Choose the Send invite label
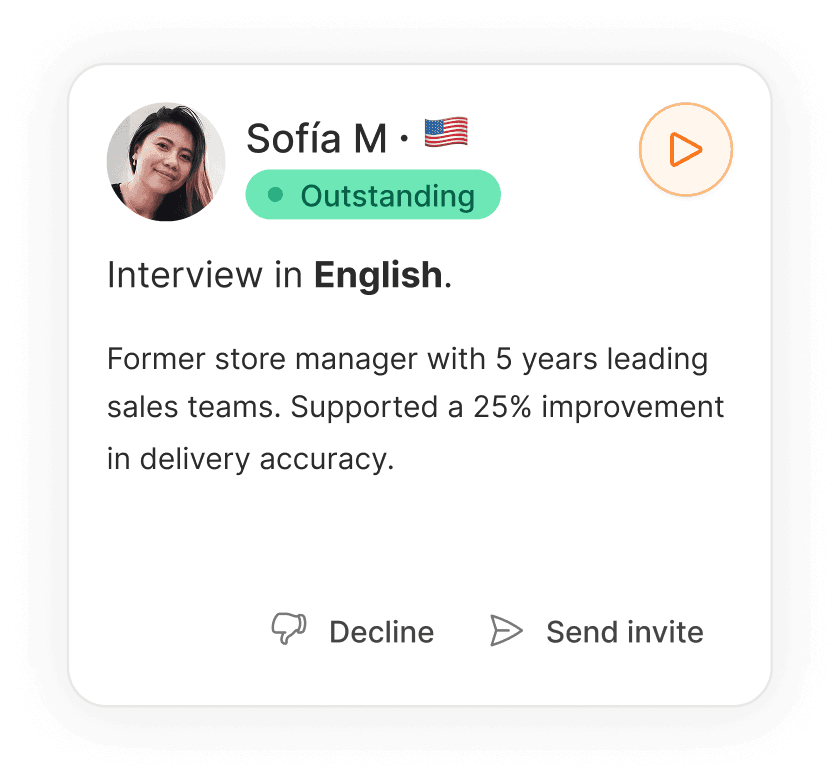Screen dimensions: 840x779 625,632
